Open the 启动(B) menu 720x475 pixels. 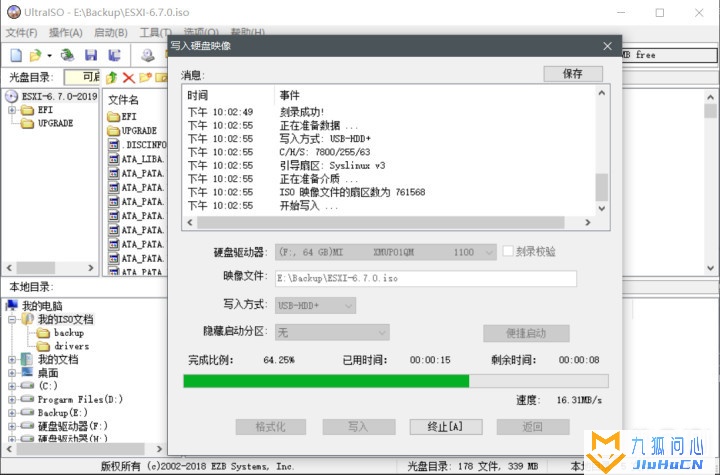coord(111,33)
